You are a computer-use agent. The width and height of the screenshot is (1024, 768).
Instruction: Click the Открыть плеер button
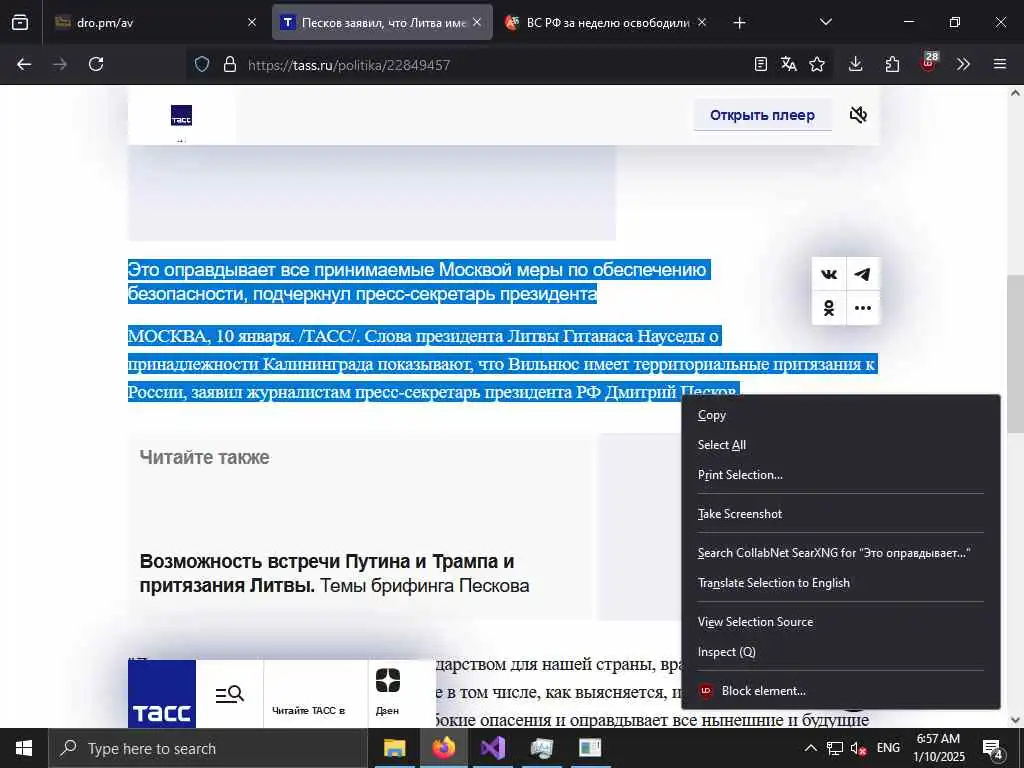762,115
